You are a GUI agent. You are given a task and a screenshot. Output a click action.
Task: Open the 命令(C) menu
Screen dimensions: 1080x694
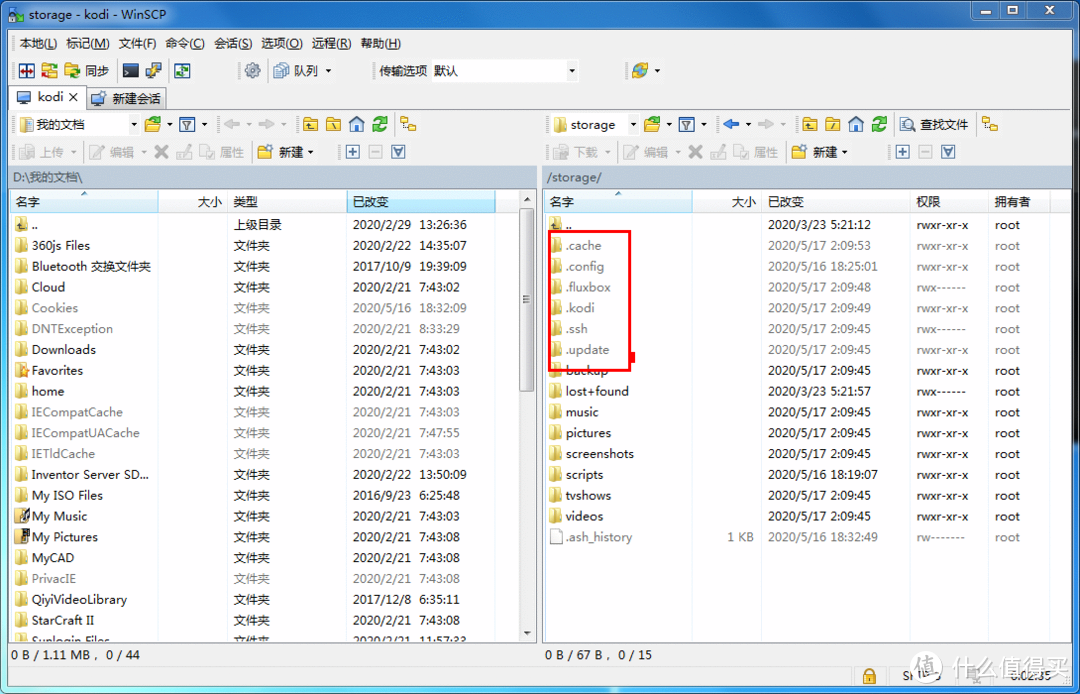tap(185, 43)
